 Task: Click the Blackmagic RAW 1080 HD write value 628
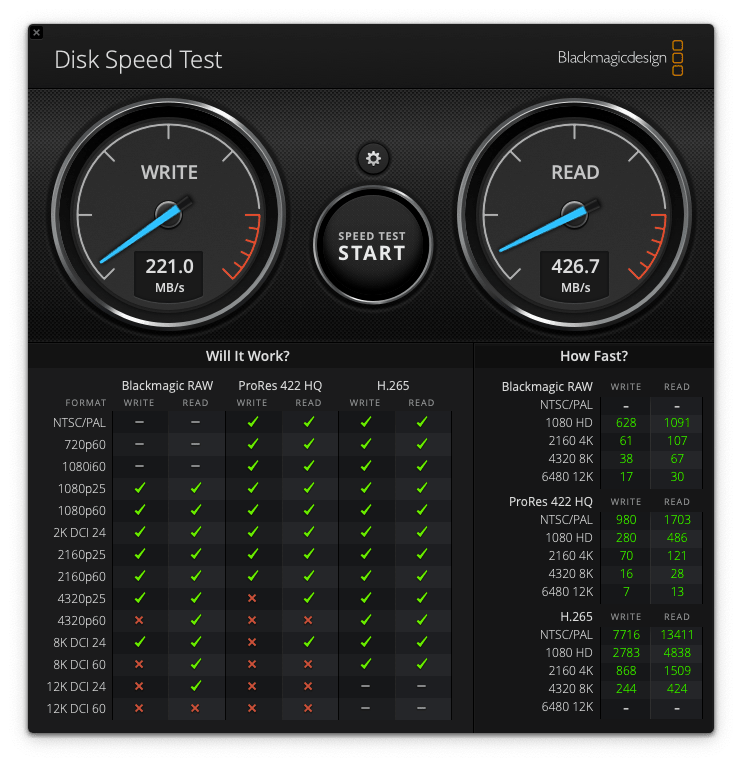pos(626,423)
